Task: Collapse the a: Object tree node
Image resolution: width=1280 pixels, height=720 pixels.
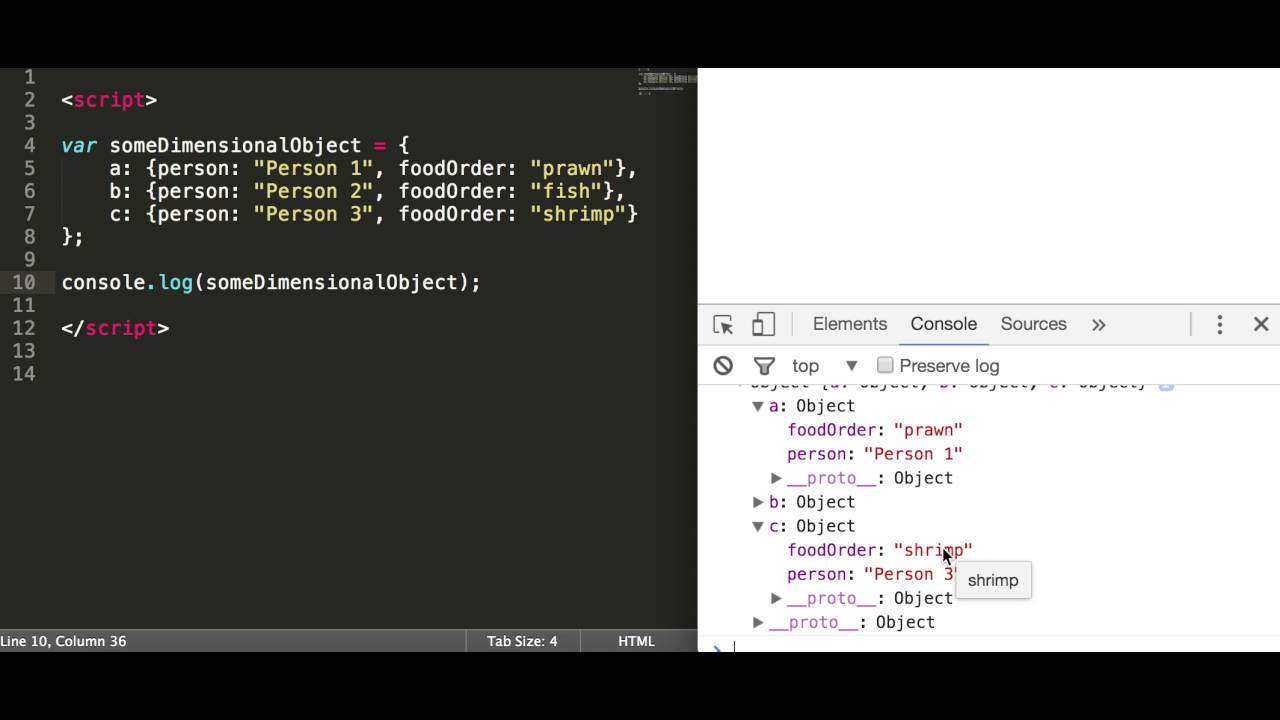Action: click(x=758, y=406)
